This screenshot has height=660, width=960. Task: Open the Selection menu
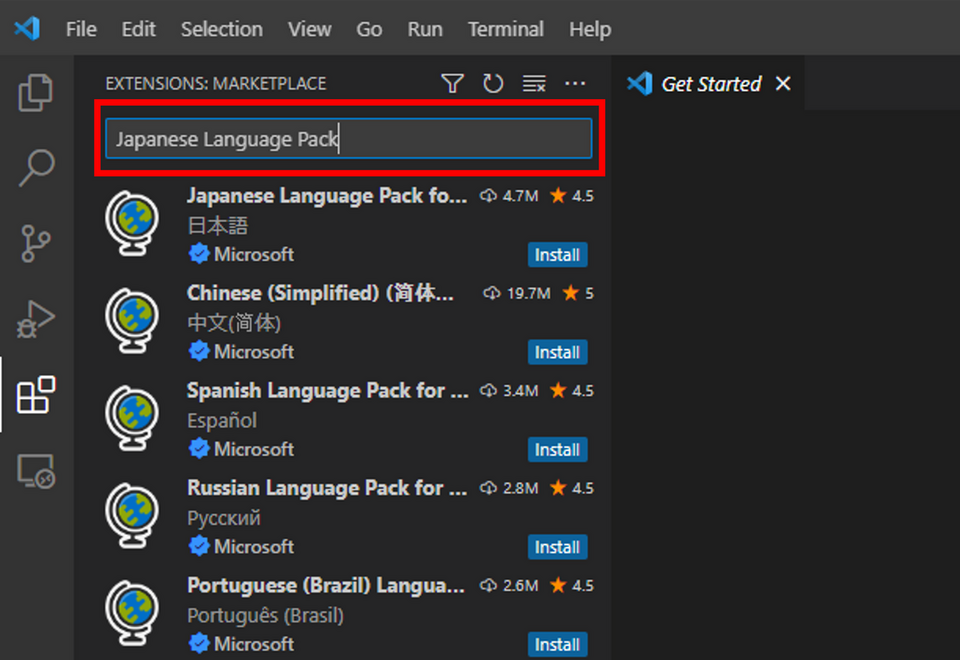[222, 29]
